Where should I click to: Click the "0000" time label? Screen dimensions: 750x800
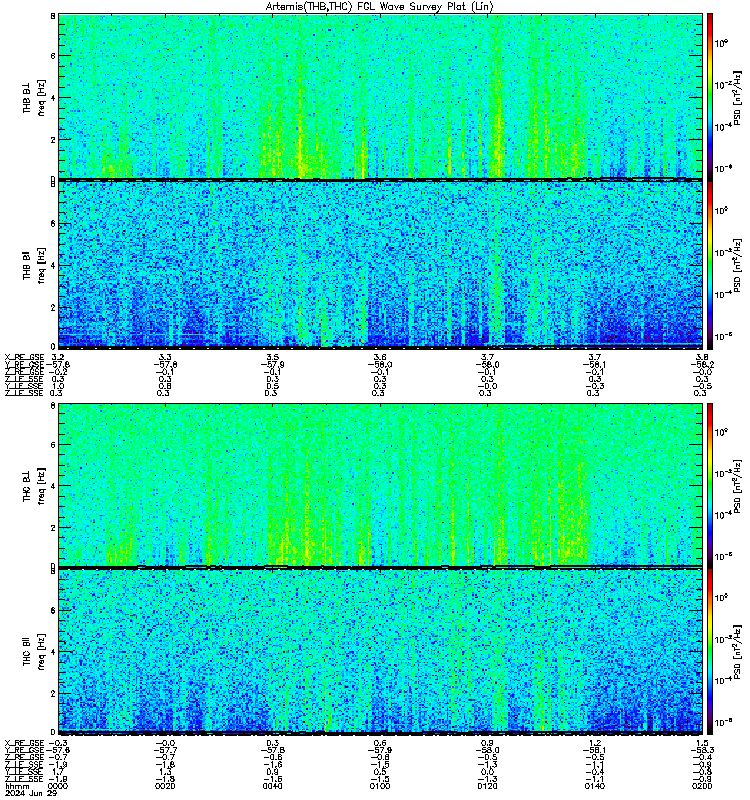coord(57,786)
